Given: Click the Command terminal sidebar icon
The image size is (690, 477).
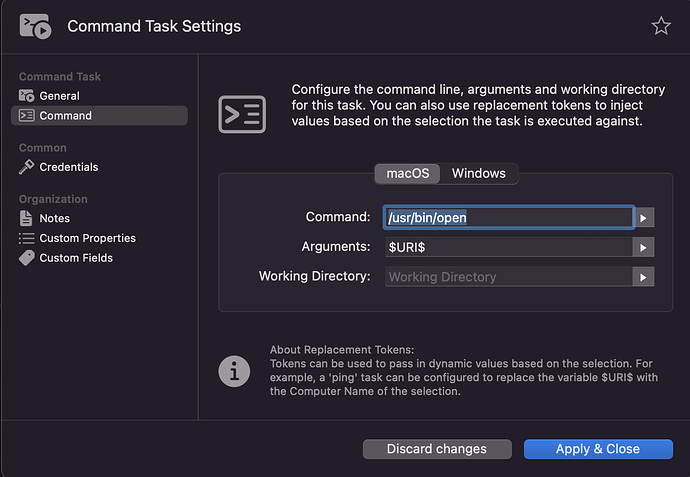Looking at the screenshot, I should tap(27, 116).
